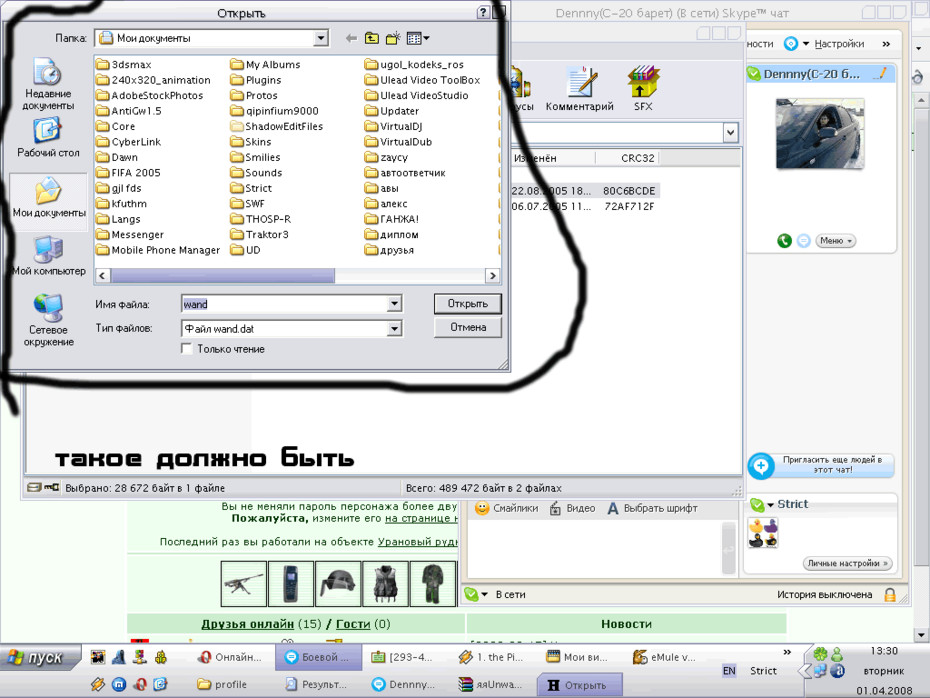Click green call button in Skype

(x=784, y=241)
